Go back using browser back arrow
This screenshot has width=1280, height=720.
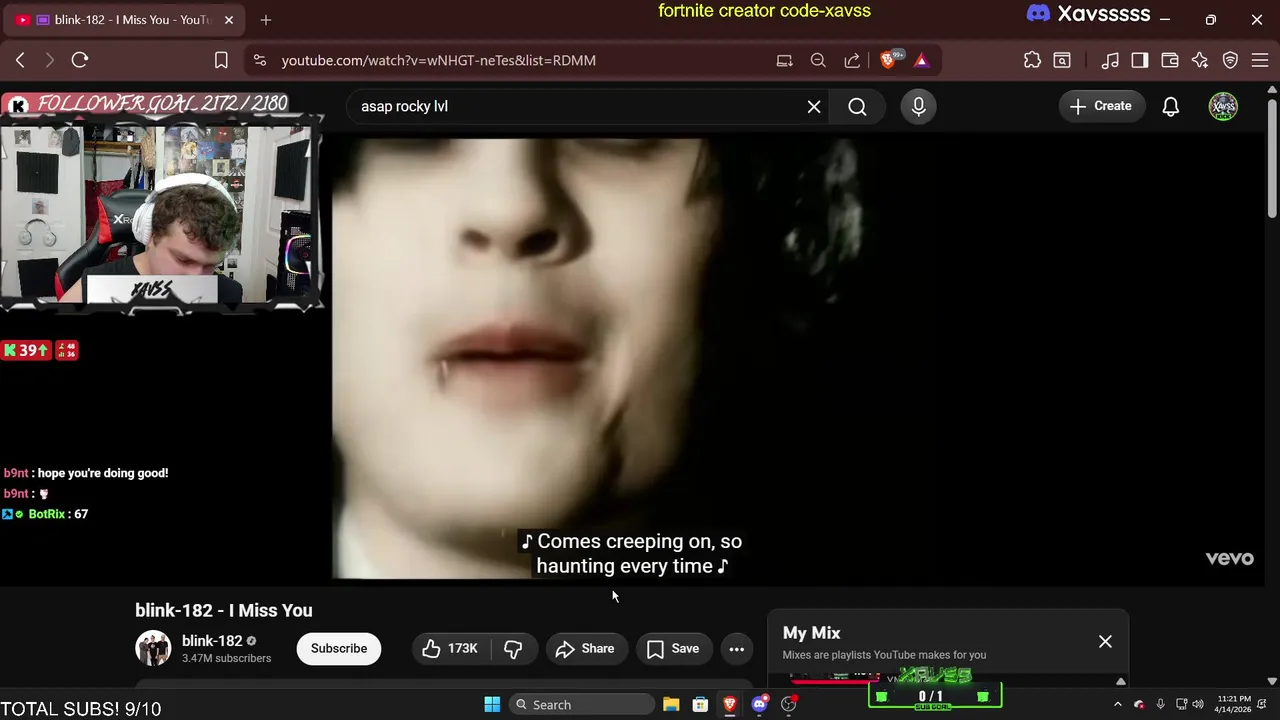(x=20, y=60)
